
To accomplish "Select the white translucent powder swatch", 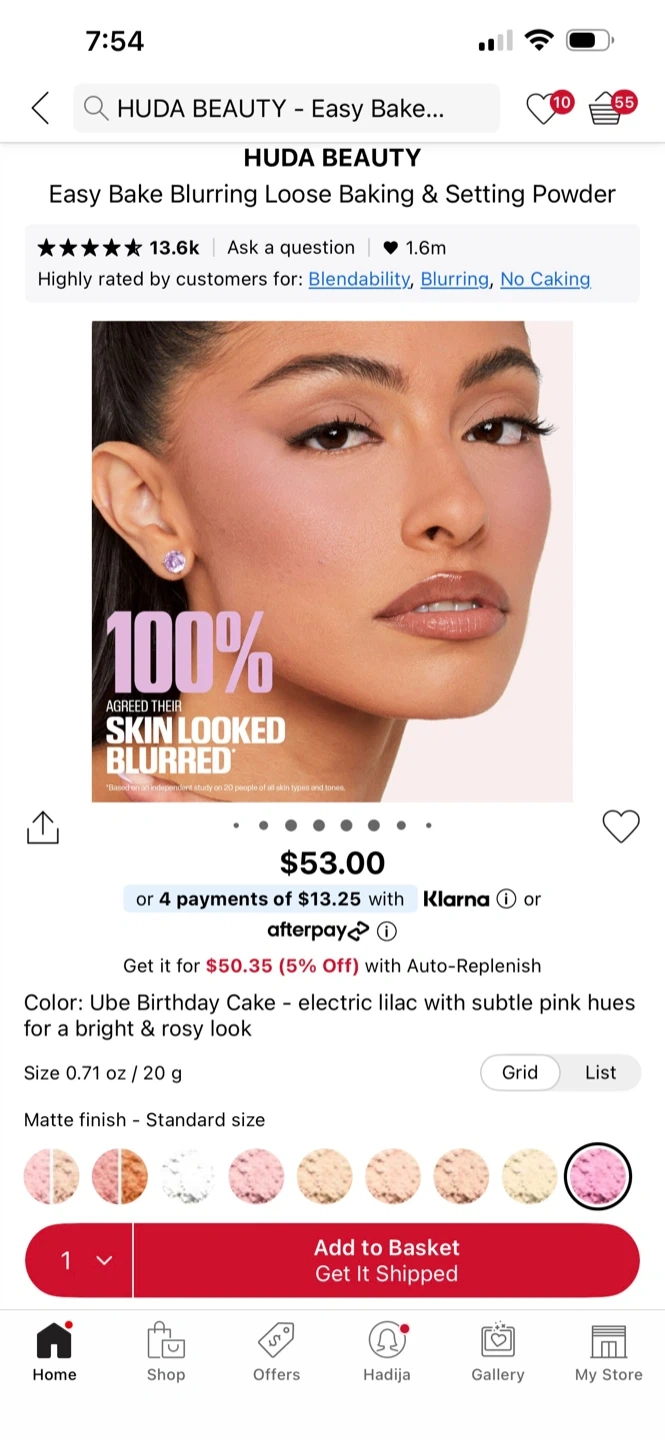I will [188, 1176].
